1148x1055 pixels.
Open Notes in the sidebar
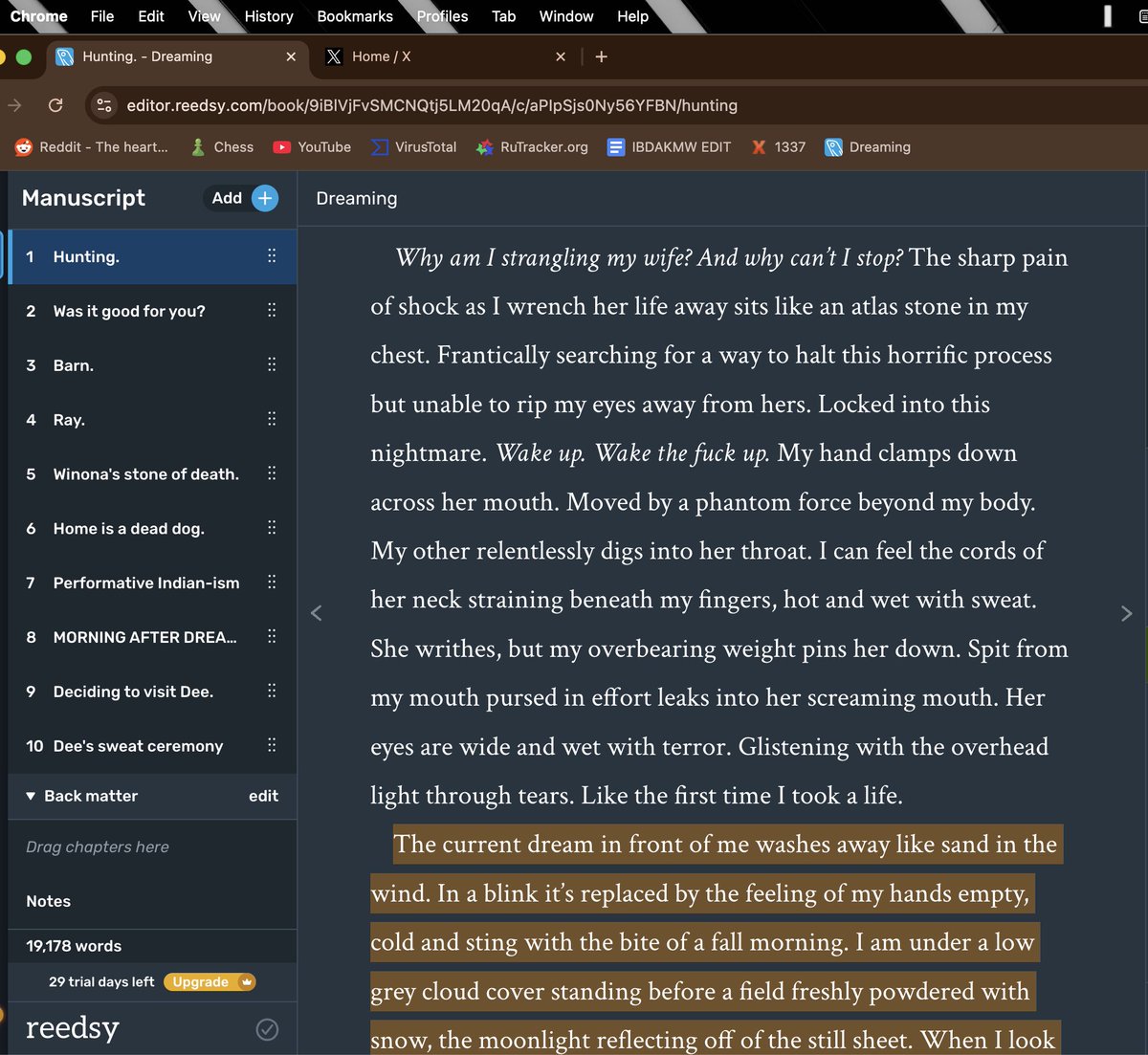click(x=49, y=901)
